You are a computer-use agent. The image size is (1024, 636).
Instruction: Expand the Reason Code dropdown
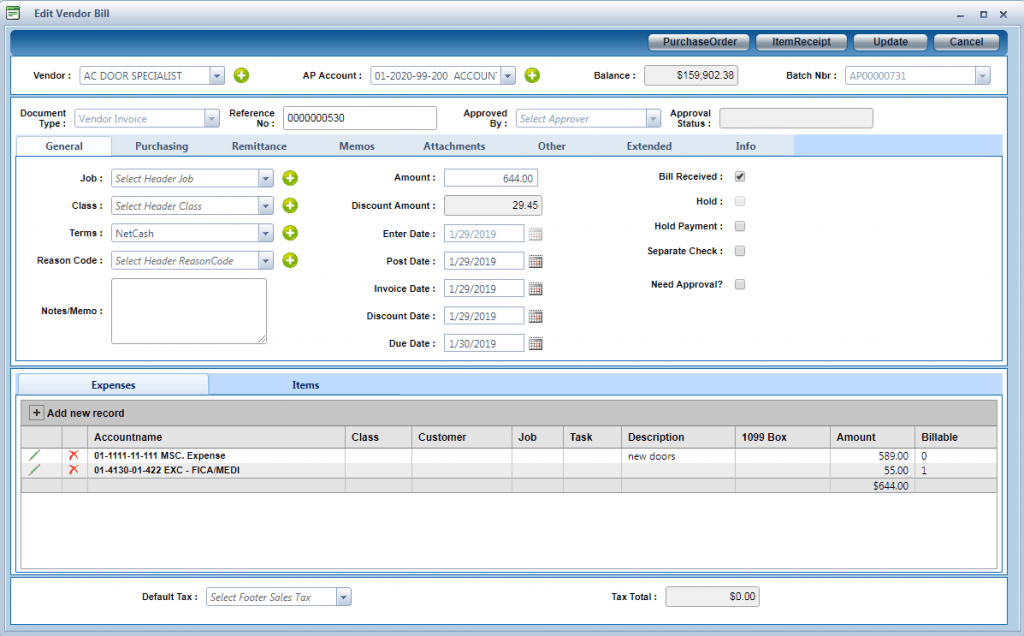pos(265,261)
